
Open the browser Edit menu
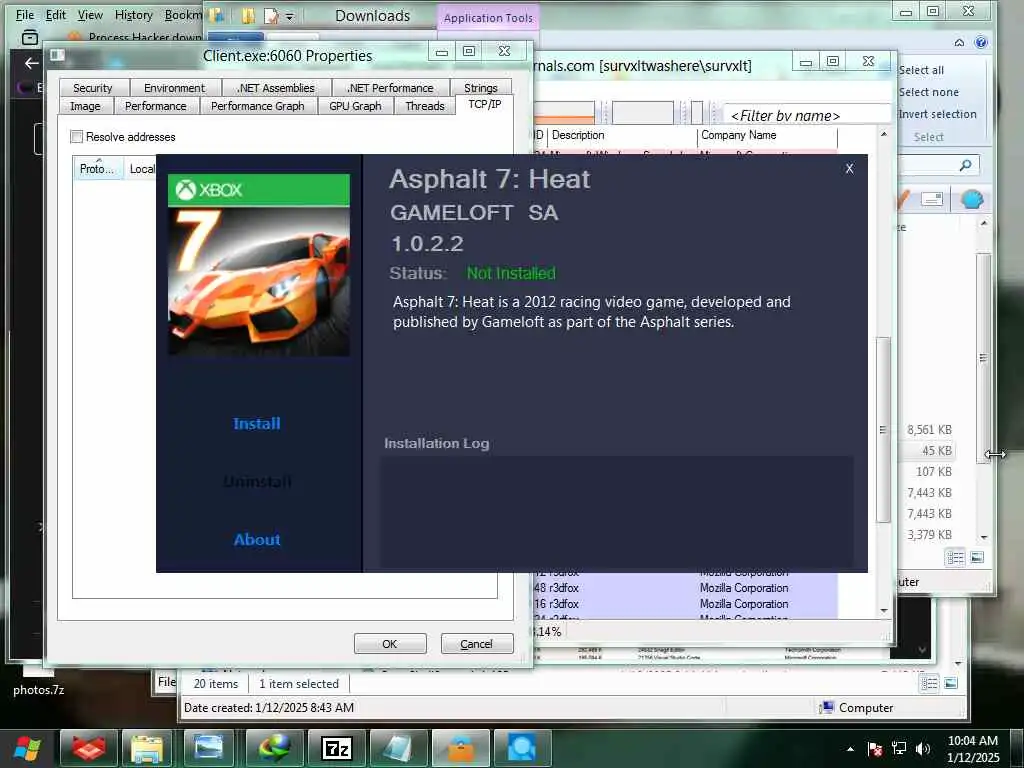(x=56, y=14)
